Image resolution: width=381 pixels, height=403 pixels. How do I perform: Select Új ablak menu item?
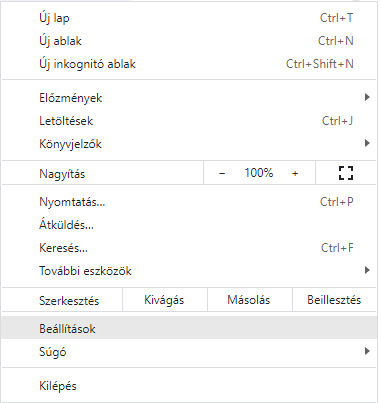tap(189, 41)
